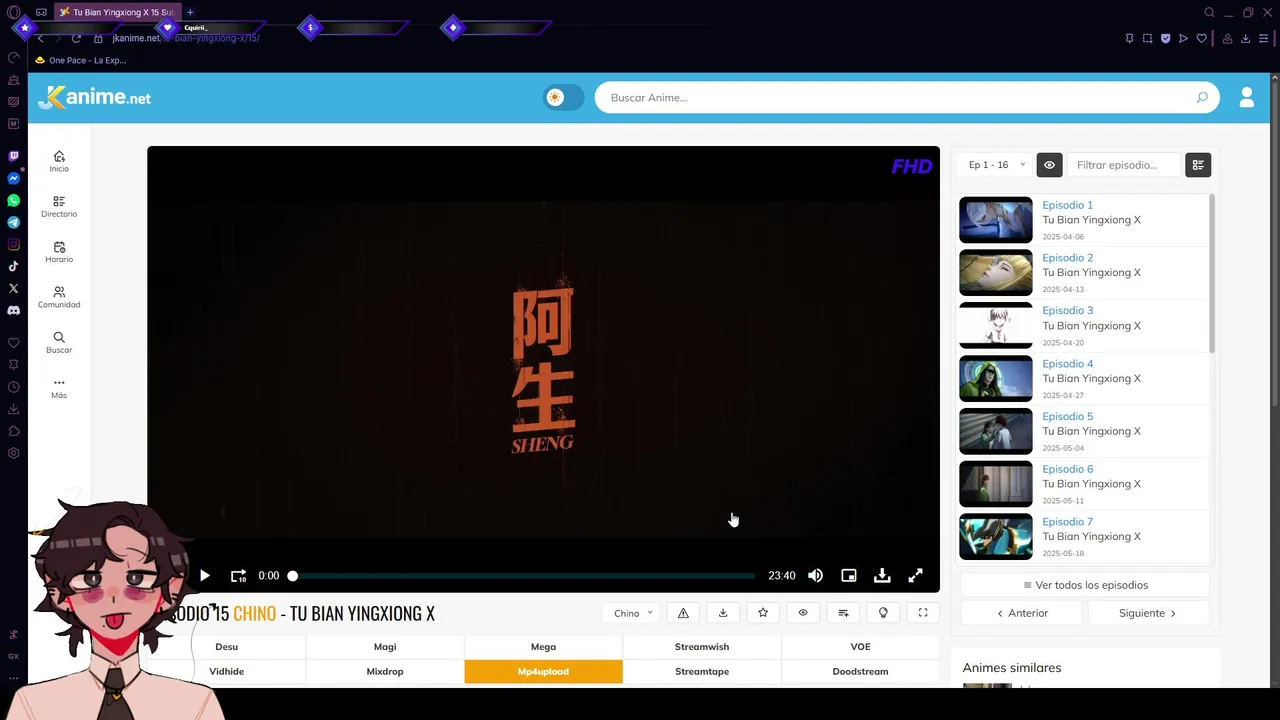The height and width of the screenshot is (720, 1280).
Task: Select the Magi server tab
Action: (385, 647)
